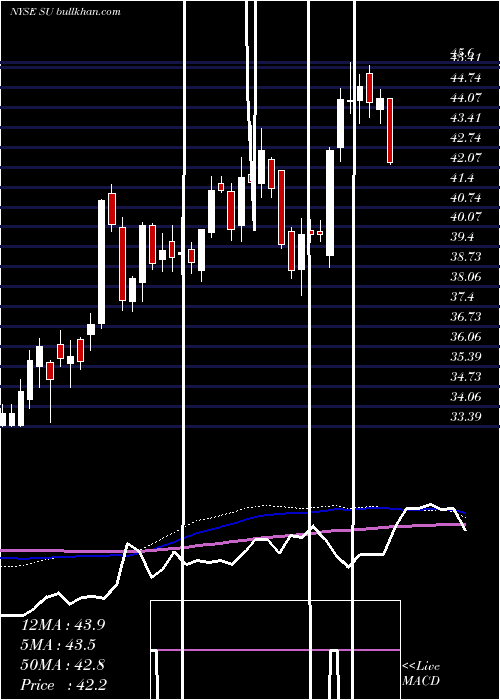Click the last red candlestick near 42.07
Screen dimensions: 500x700
point(390,130)
